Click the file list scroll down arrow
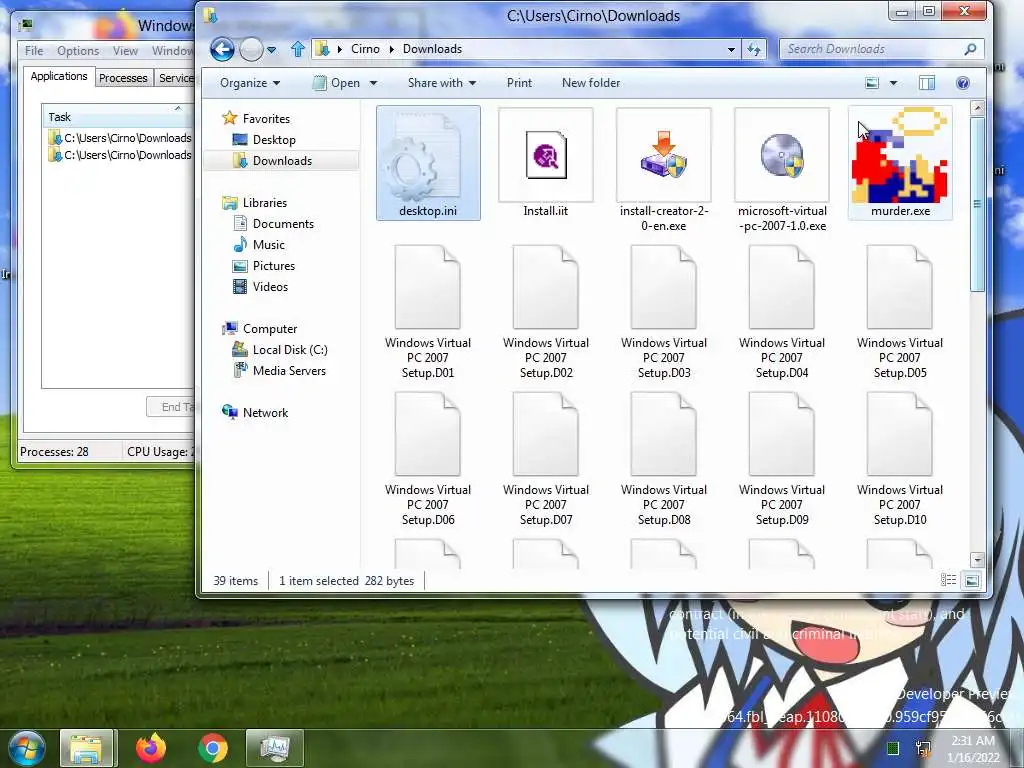 (x=977, y=560)
